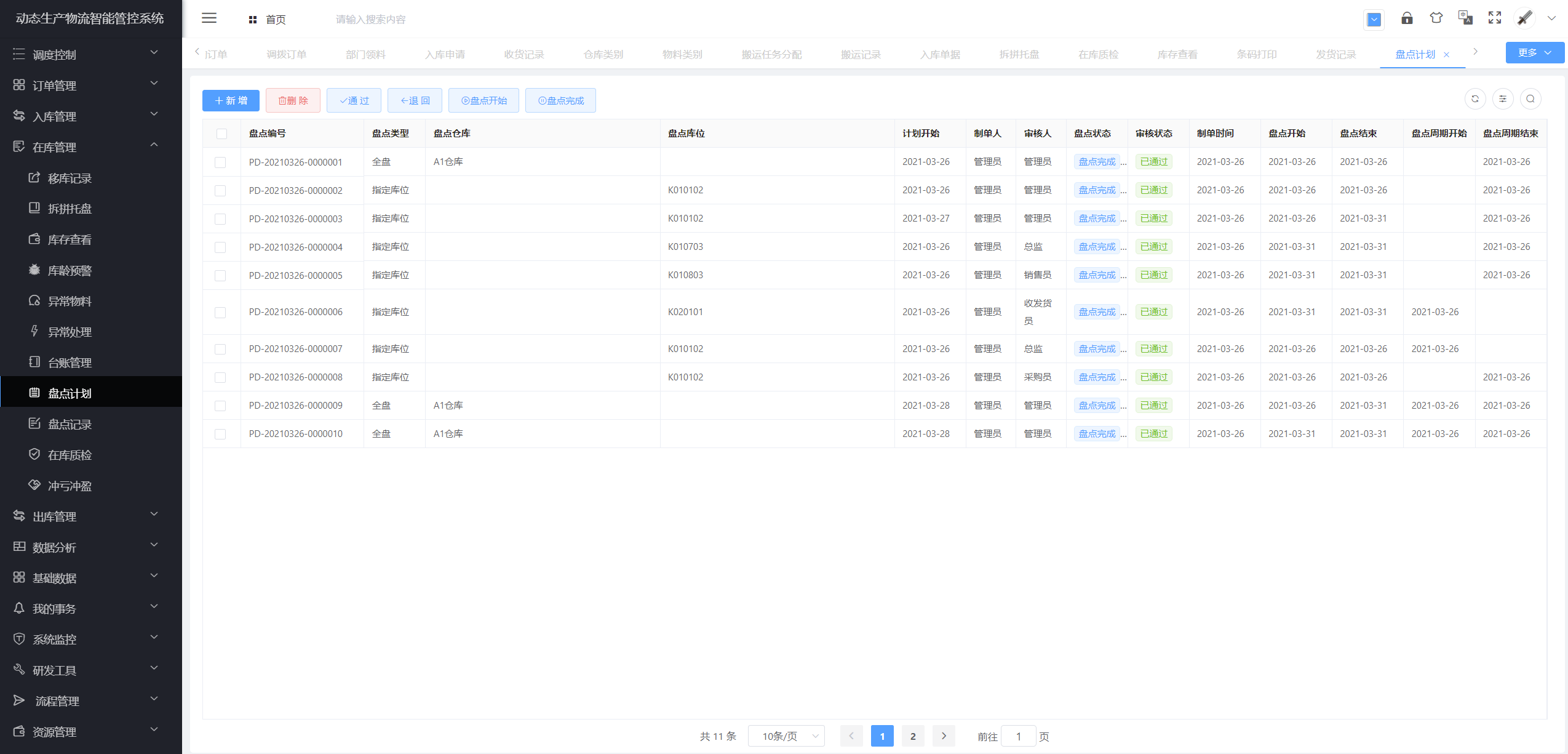
Task: Check the row PD-20210326-0000003
Action: pos(220,219)
